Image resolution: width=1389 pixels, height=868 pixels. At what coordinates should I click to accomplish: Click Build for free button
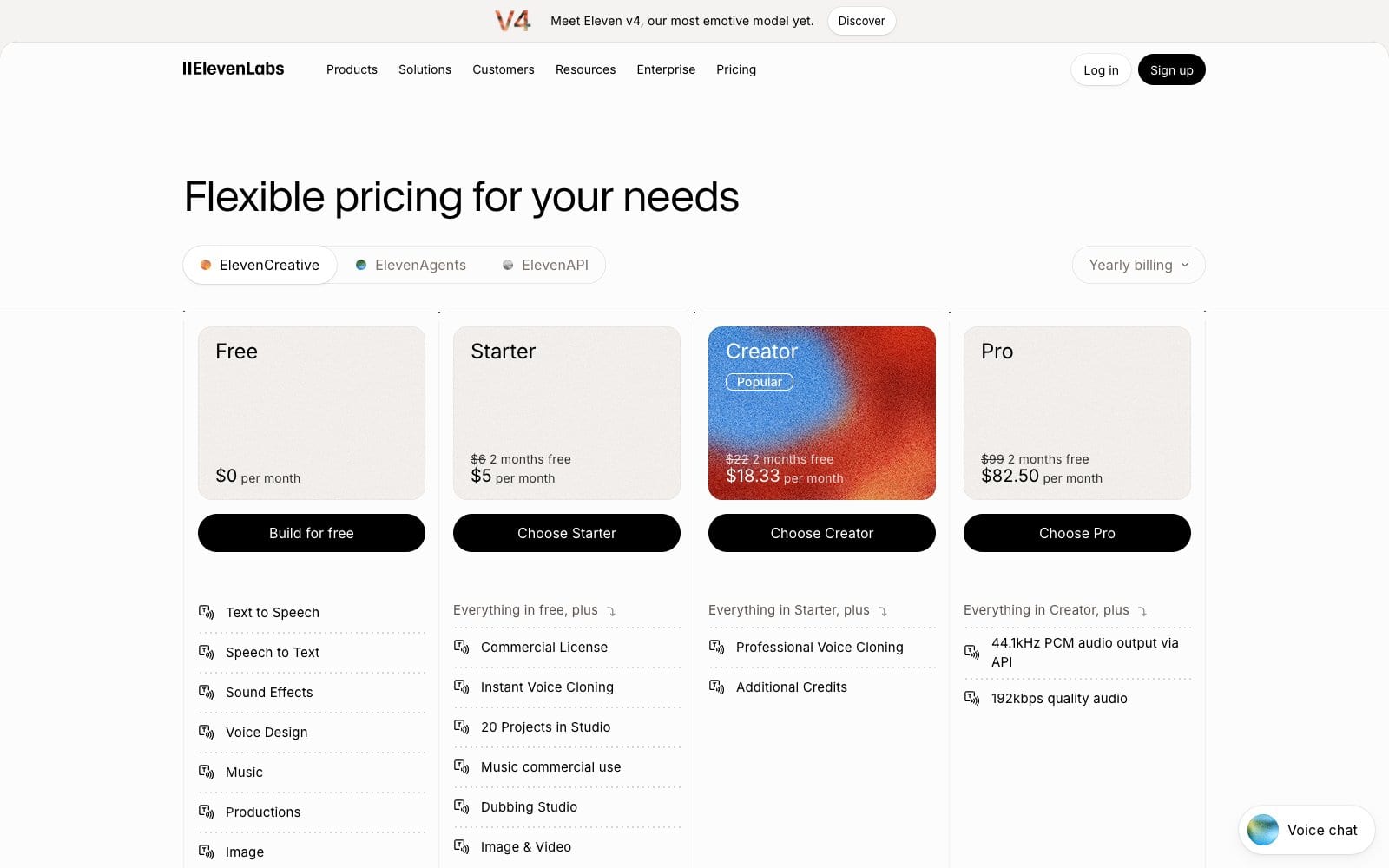click(x=312, y=533)
